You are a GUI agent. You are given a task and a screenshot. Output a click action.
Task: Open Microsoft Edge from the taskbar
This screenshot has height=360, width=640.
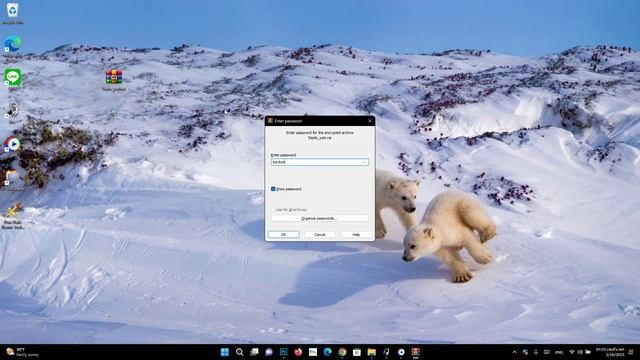click(327, 352)
